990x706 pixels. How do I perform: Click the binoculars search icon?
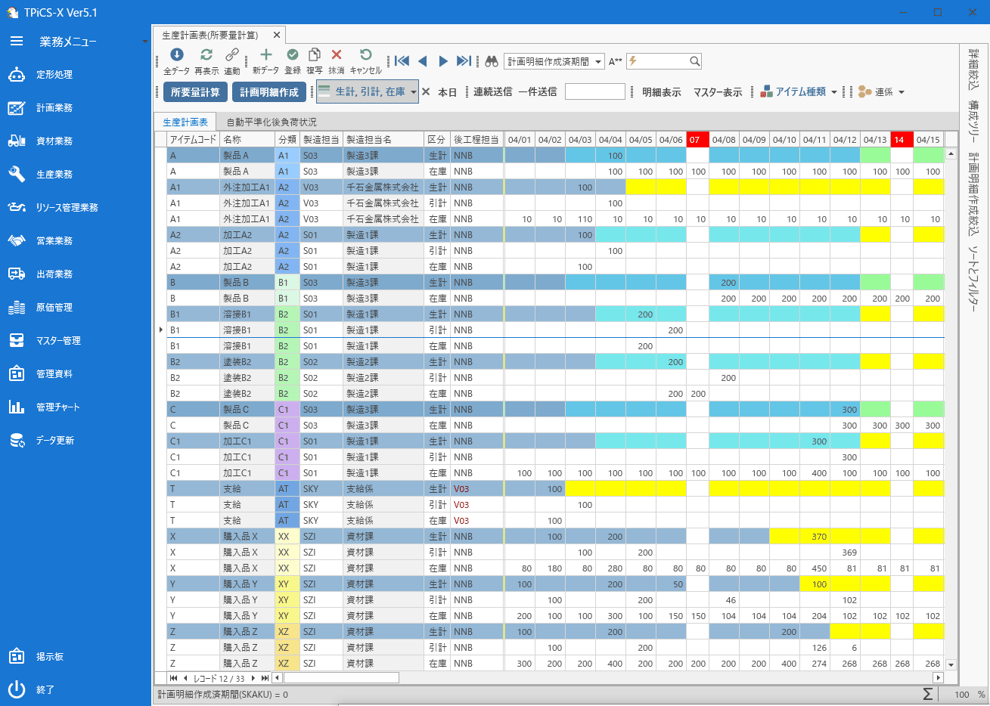492,62
